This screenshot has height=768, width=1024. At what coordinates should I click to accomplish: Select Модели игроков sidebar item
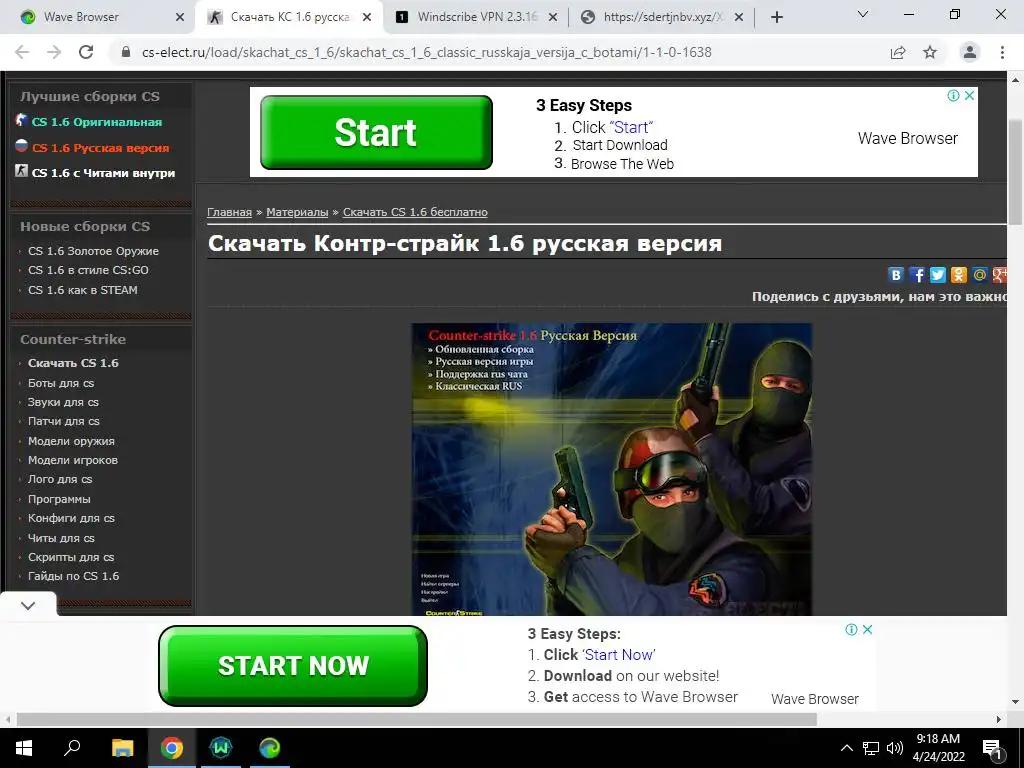coord(72,460)
